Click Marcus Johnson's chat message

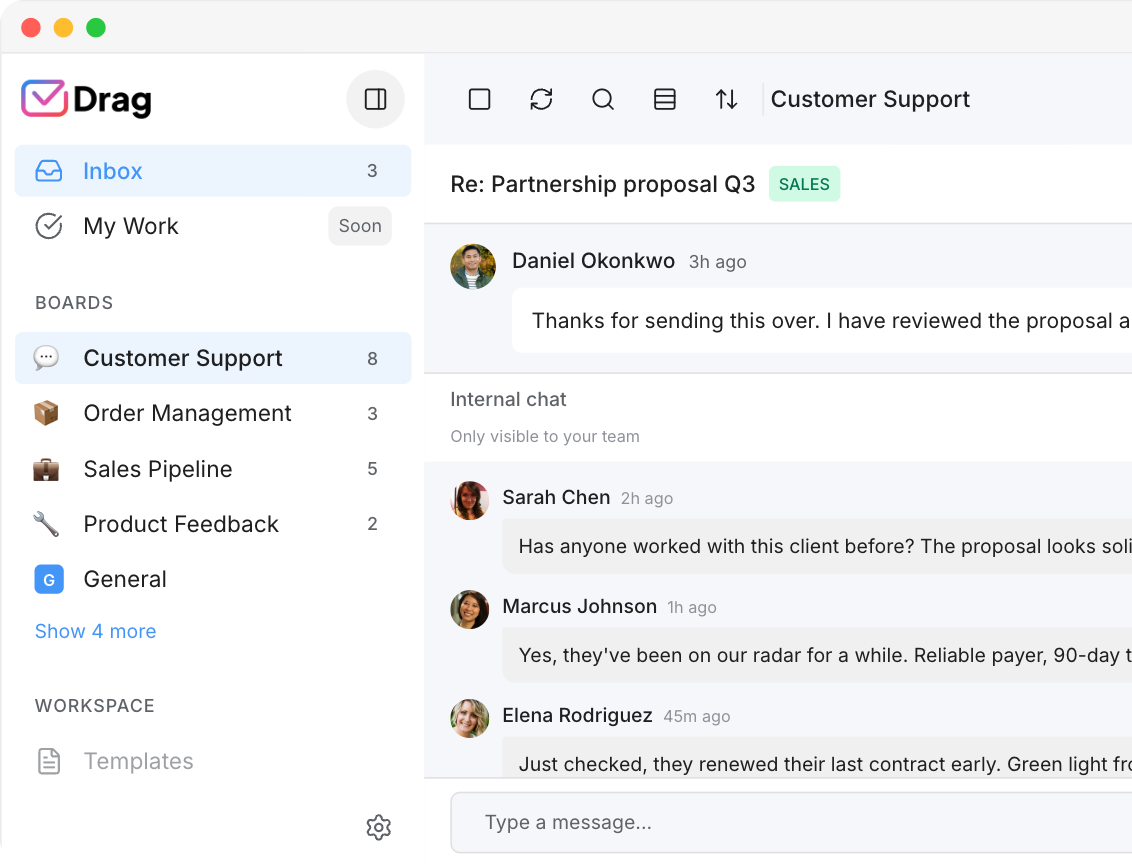(817, 655)
